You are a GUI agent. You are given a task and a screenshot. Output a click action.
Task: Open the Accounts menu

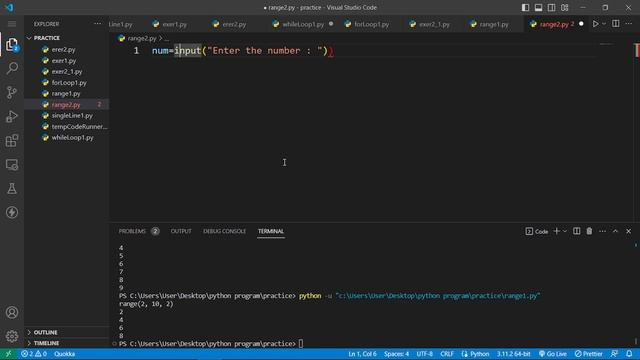click(12, 313)
